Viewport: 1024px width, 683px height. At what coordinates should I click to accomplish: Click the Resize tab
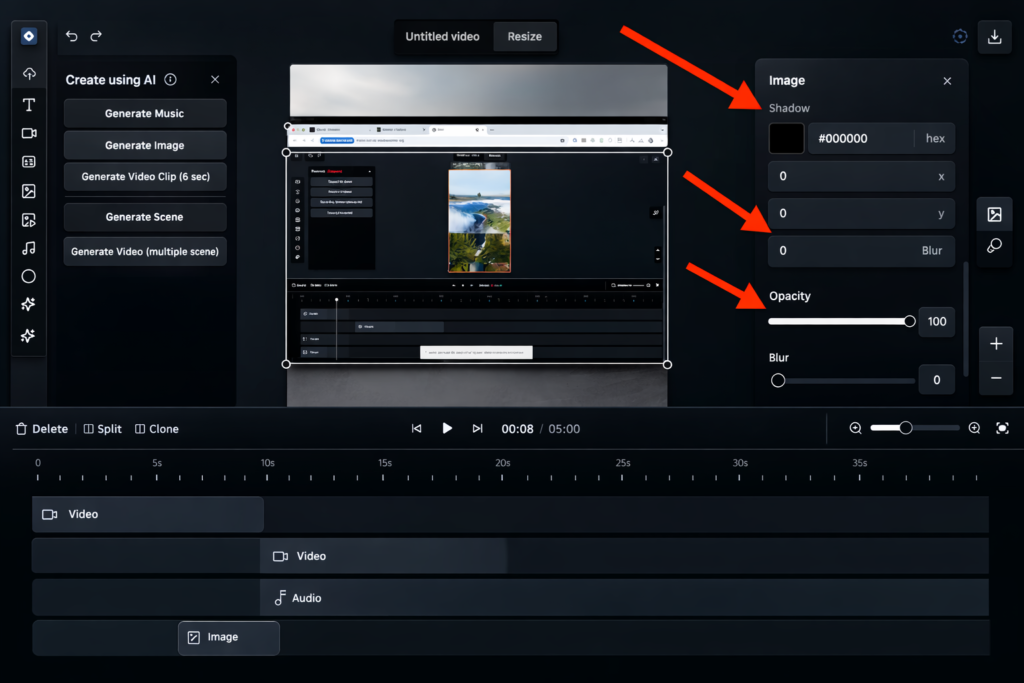coord(524,37)
